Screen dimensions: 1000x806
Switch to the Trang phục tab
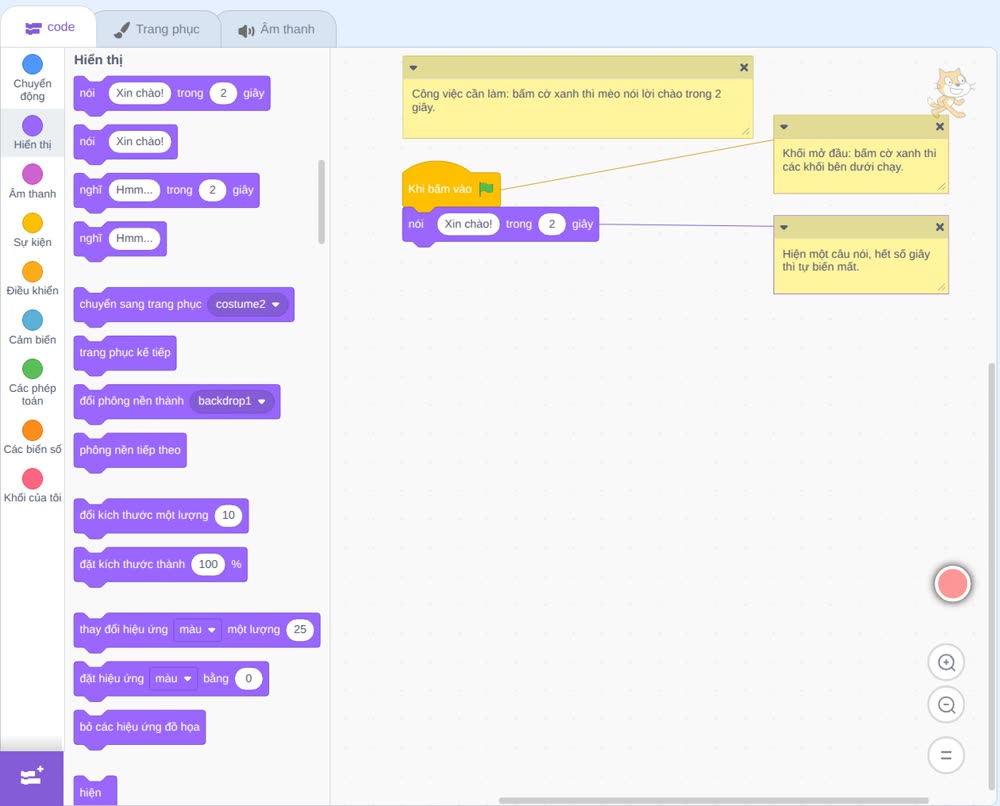click(157, 29)
